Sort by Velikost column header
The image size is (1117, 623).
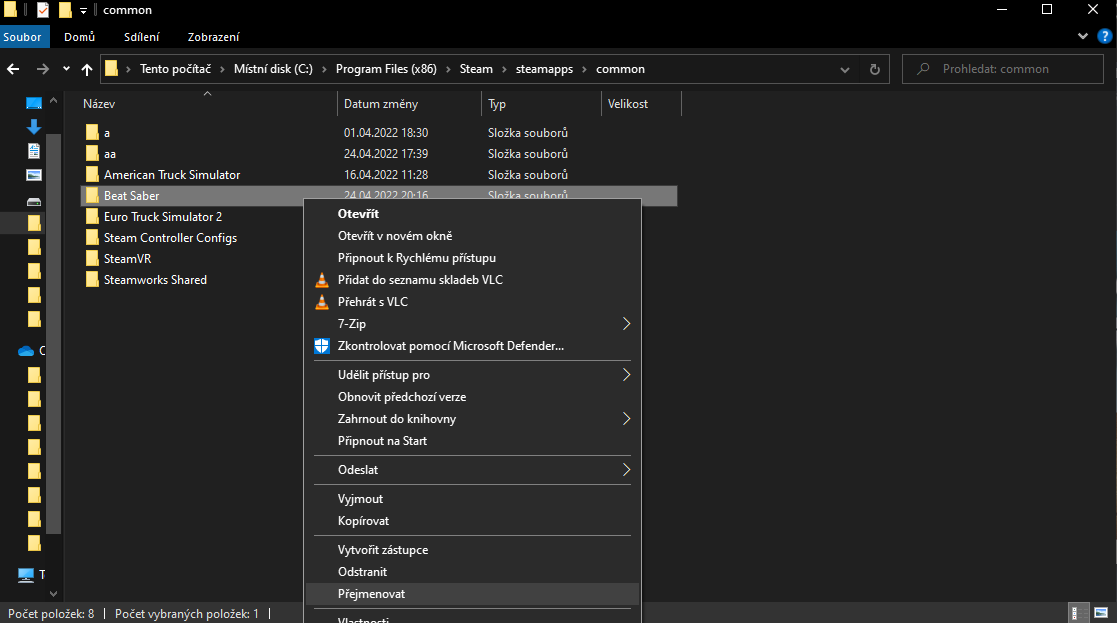[x=628, y=104]
